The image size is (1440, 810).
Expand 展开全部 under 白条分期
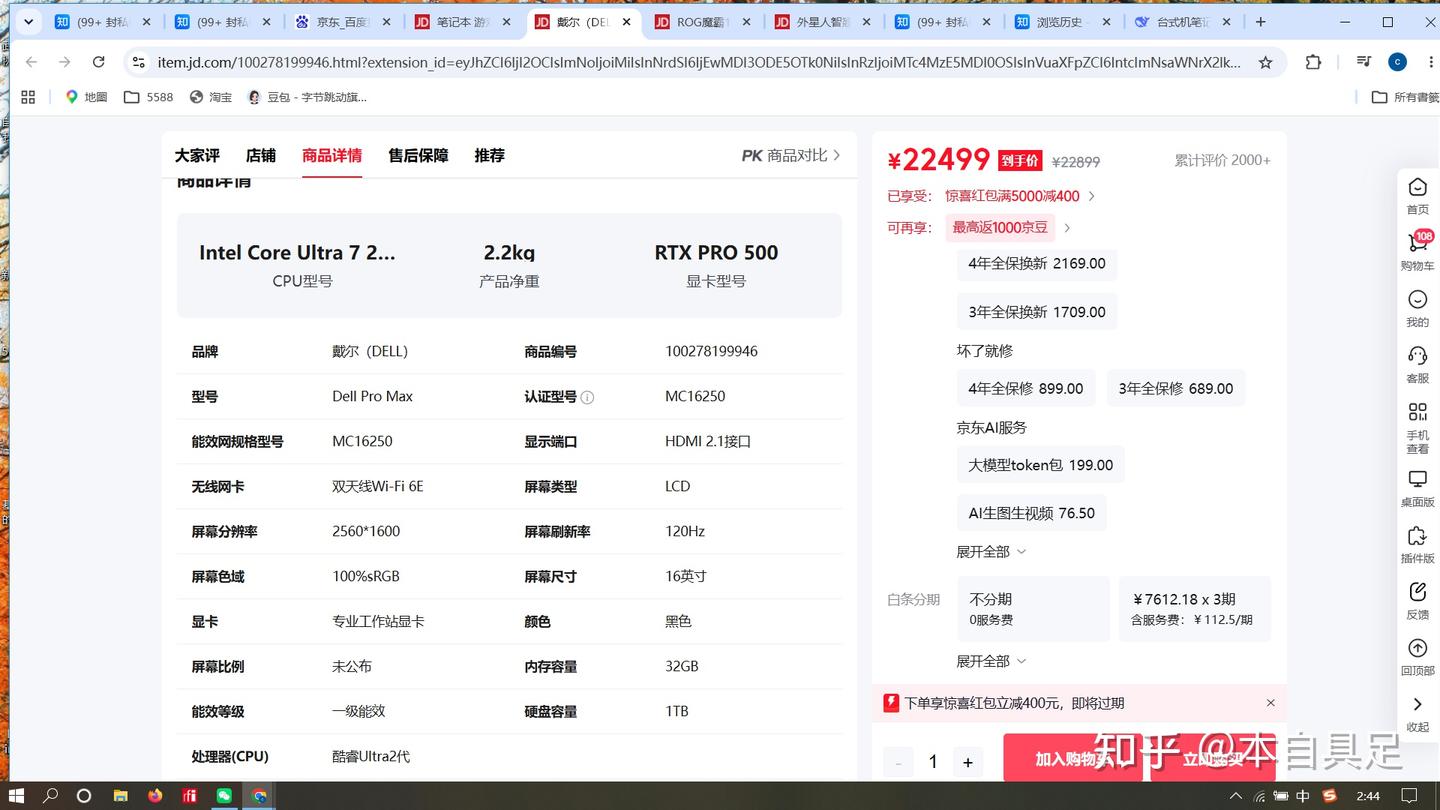coord(991,661)
